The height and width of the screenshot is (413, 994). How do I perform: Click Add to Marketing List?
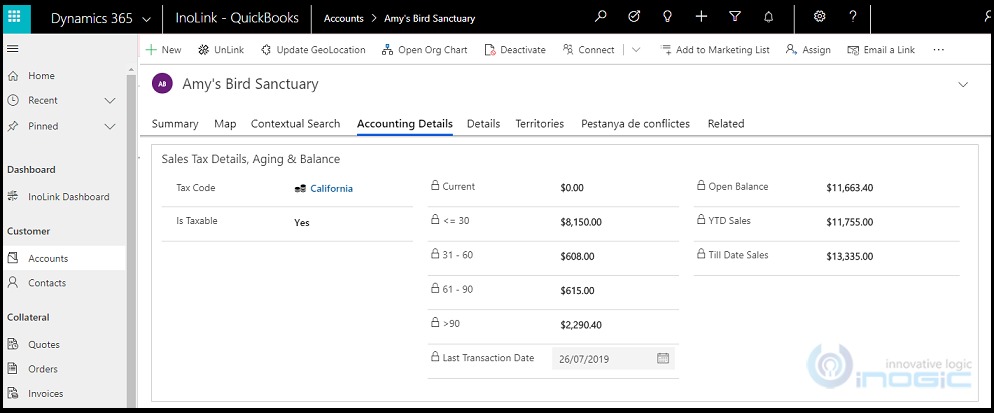point(714,49)
